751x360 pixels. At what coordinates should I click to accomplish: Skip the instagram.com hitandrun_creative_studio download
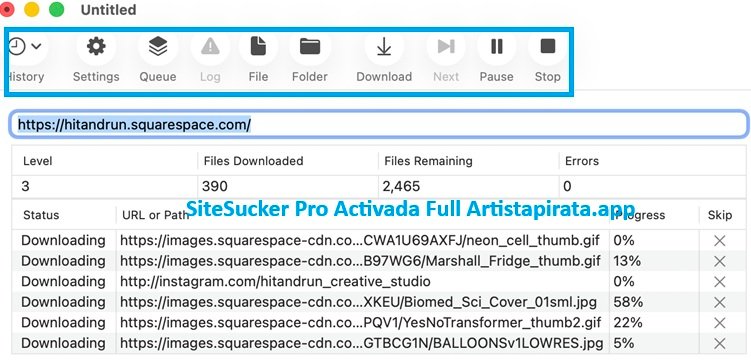click(x=719, y=282)
